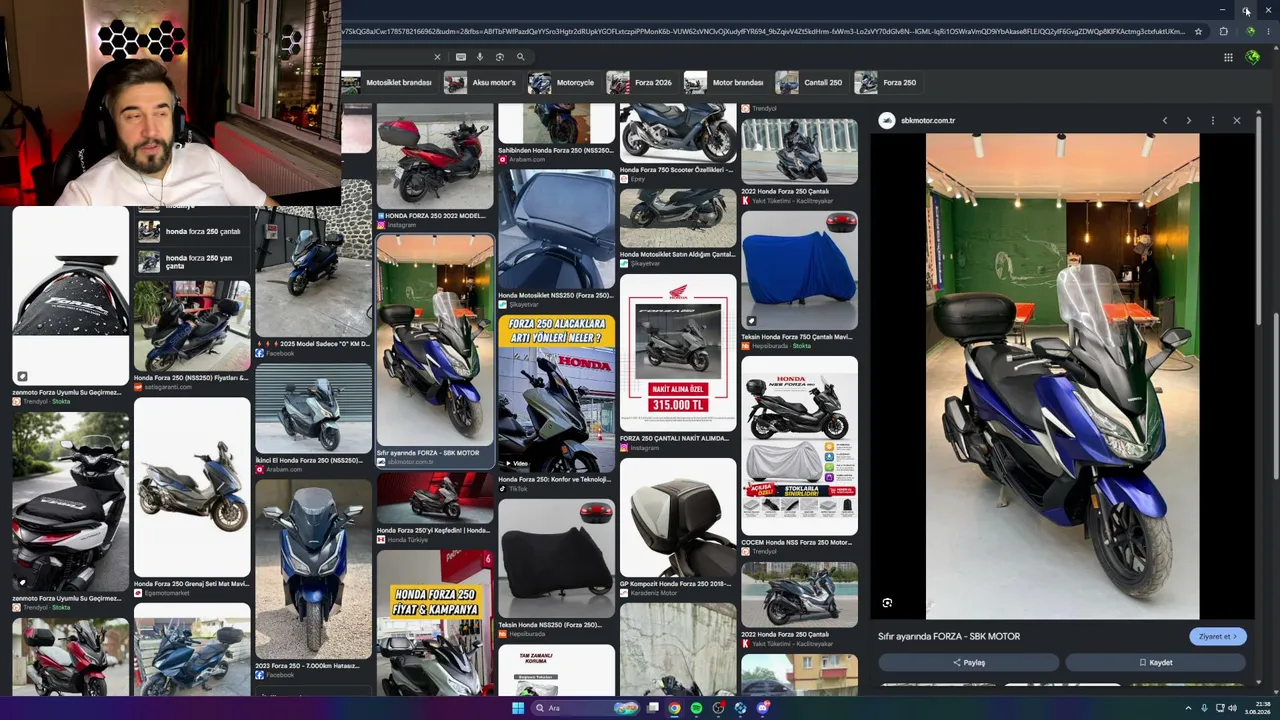The width and height of the screenshot is (1280, 720).
Task: Open the 'Honda Forza 250'yi Keşfedin' Honda Türkiye thumbnail
Action: pos(435,498)
